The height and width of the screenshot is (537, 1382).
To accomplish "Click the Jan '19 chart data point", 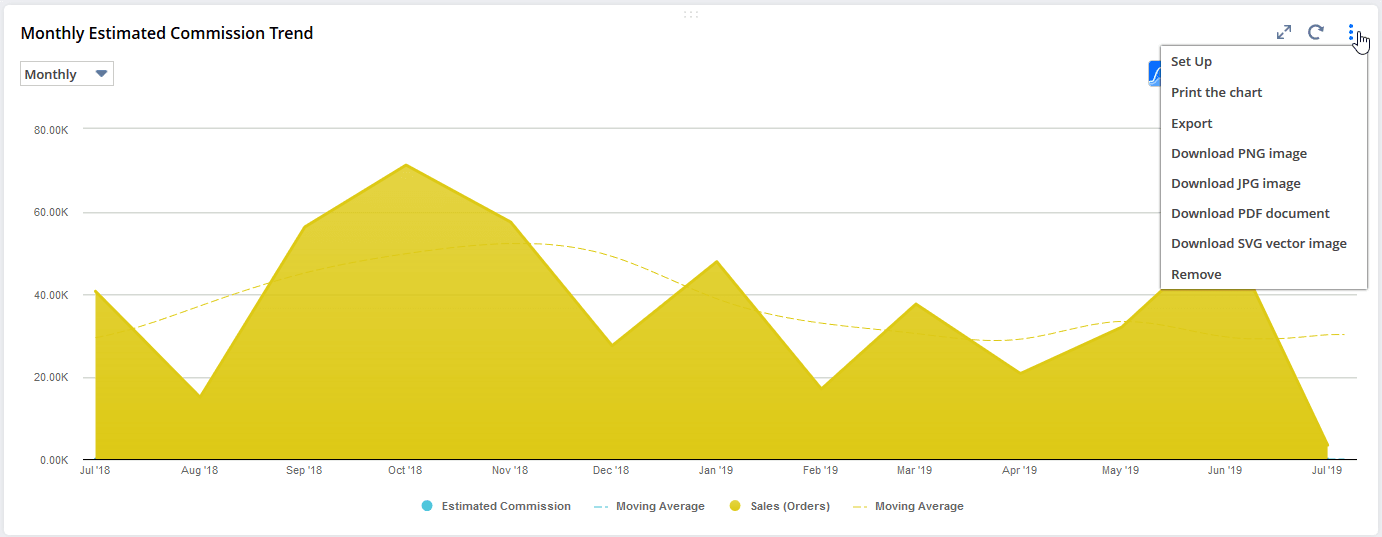I will click(x=716, y=261).
